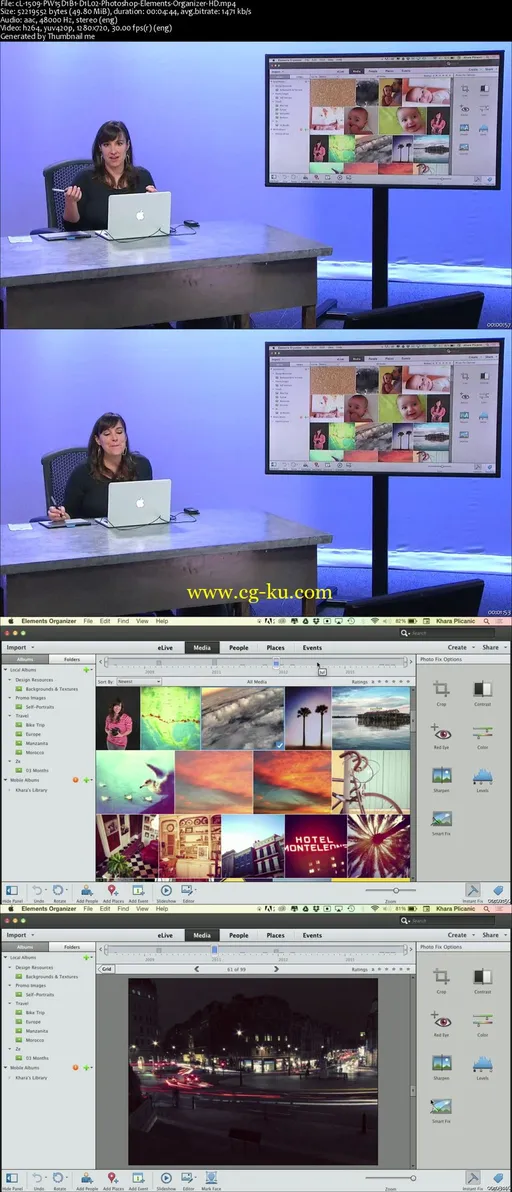
Task: Open Levels in the single-photo Organizer
Action: [482, 1066]
